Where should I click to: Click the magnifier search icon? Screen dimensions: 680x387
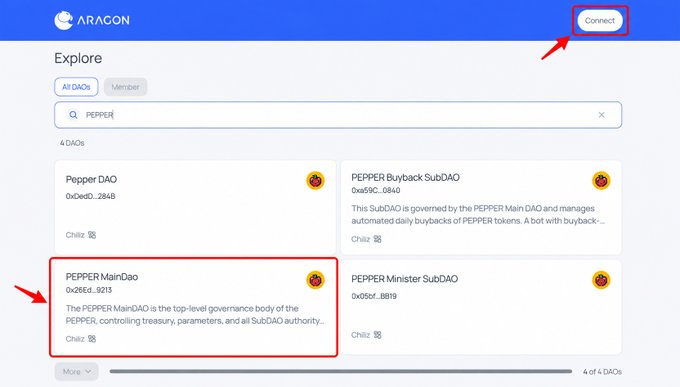pos(73,115)
